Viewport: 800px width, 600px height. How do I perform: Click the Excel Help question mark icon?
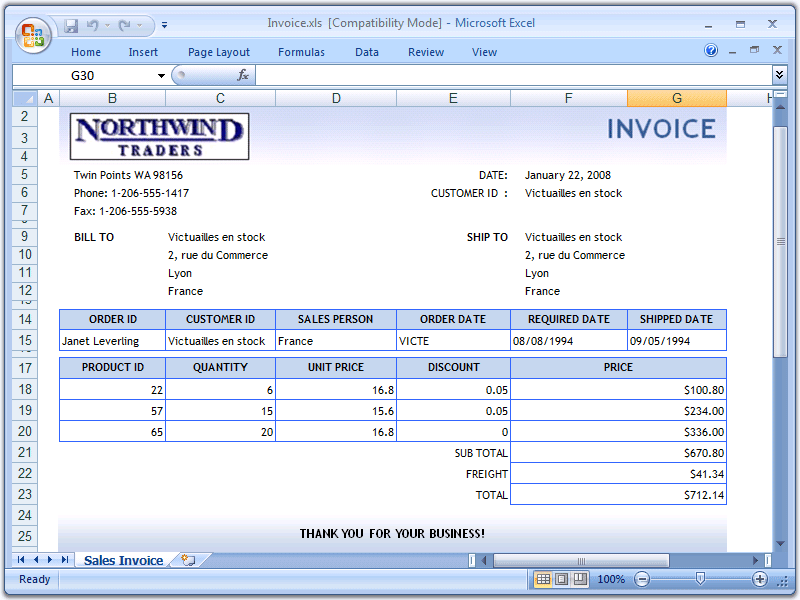point(711,50)
